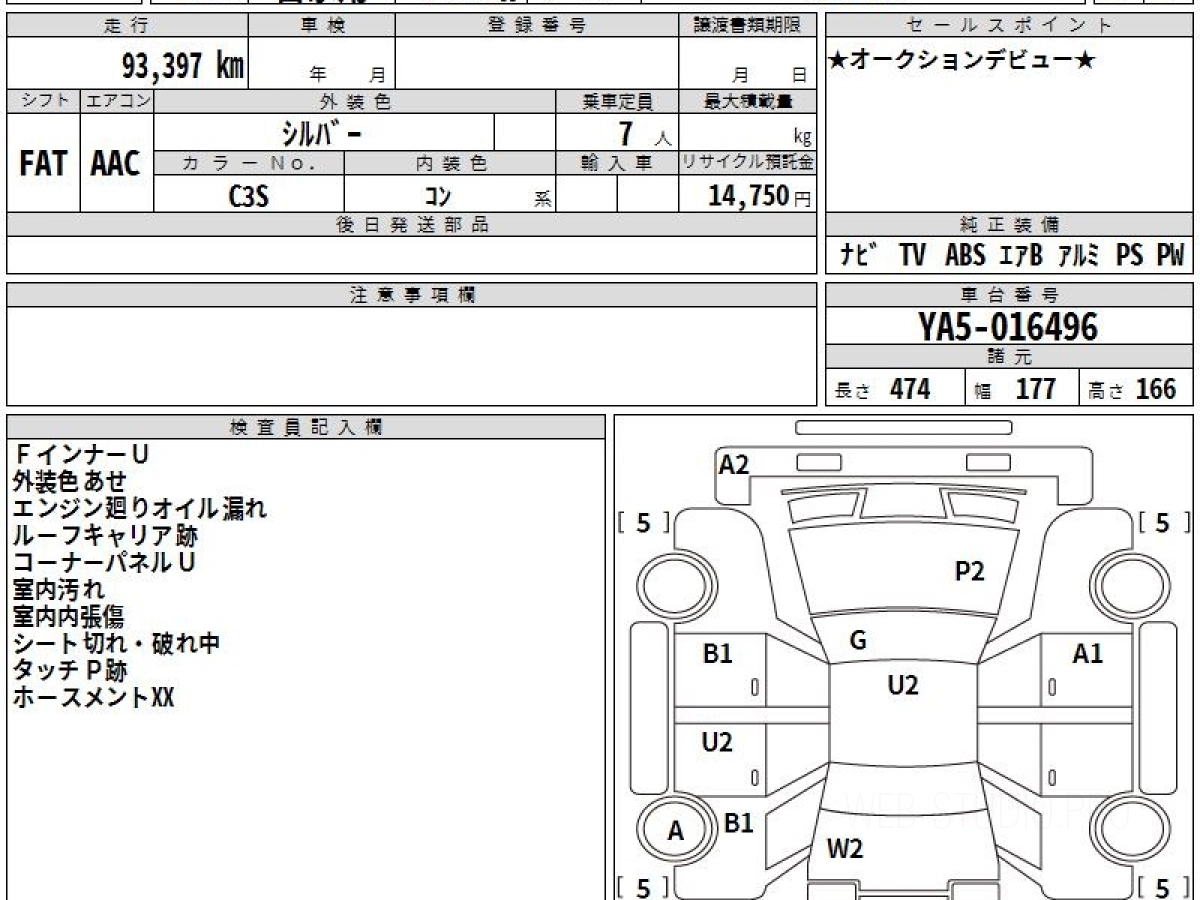Click the 内装色 header cell

click(x=450, y=163)
